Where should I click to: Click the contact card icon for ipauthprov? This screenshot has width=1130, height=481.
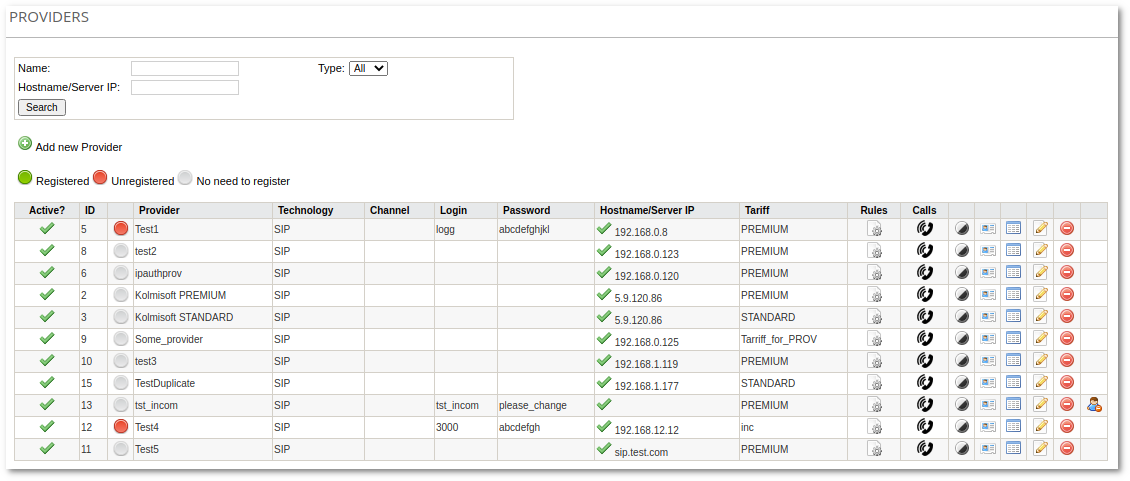pos(988,273)
